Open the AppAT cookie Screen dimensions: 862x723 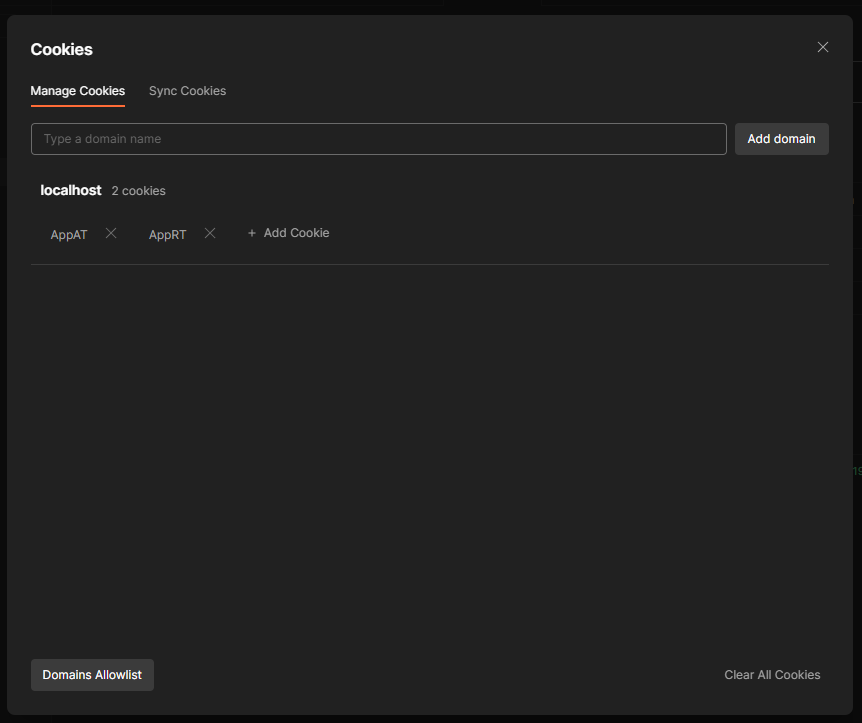coord(69,235)
